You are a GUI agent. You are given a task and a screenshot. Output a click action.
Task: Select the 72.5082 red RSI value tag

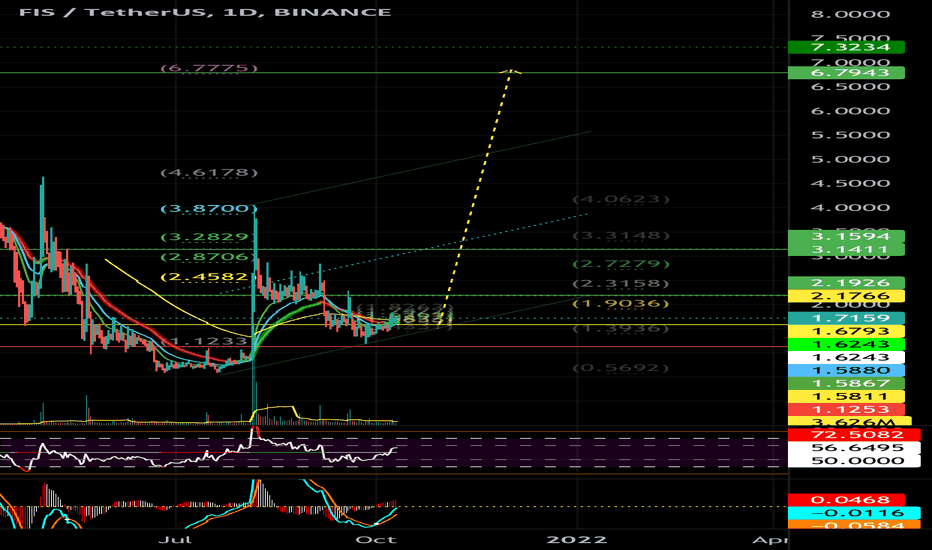coord(854,435)
